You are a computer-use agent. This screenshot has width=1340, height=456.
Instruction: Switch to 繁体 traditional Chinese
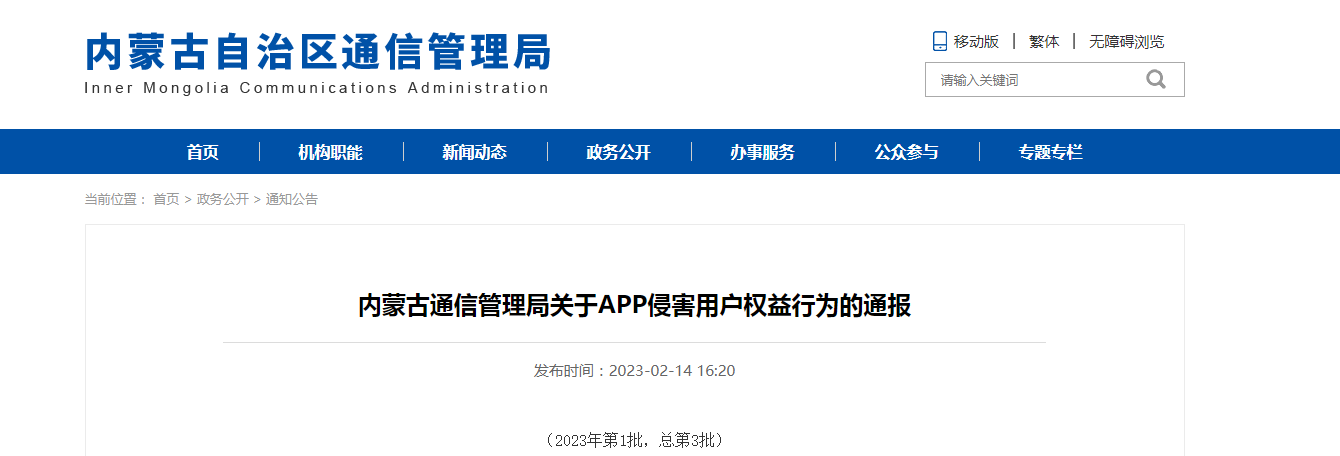(1044, 41)
